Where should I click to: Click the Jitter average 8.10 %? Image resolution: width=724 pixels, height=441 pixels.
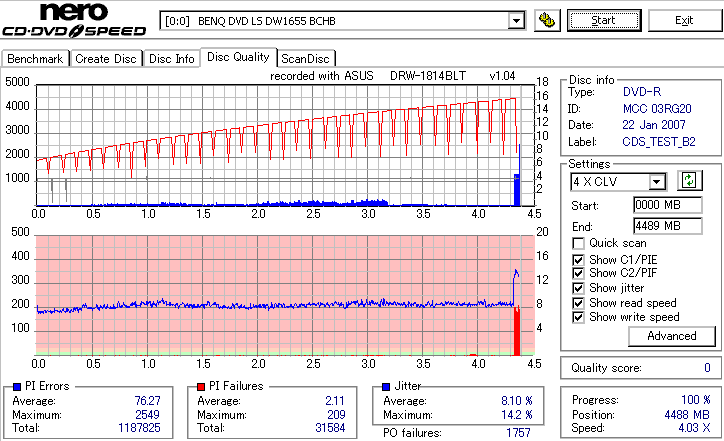(x=517, y=401)
